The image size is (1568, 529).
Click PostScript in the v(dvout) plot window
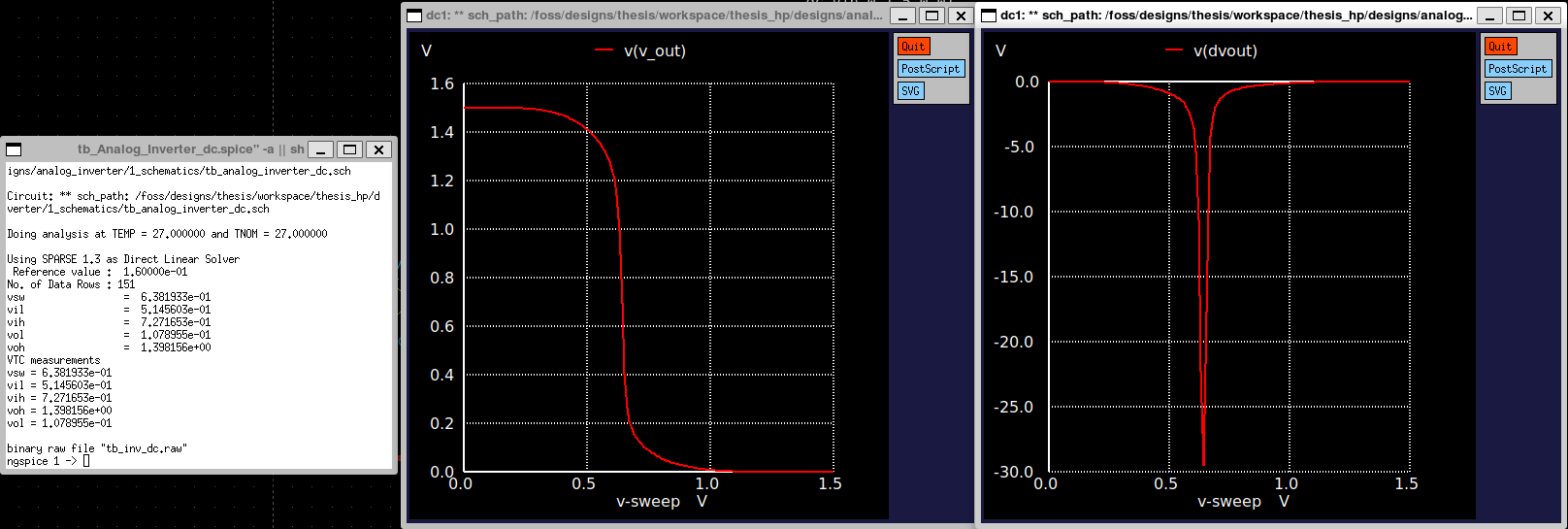tap(1518, 69)
